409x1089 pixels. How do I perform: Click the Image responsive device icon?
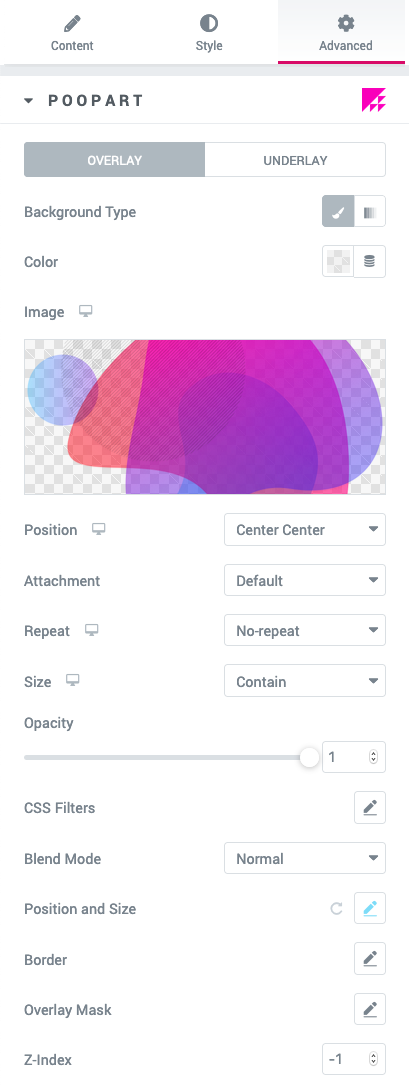click(85, 311)
